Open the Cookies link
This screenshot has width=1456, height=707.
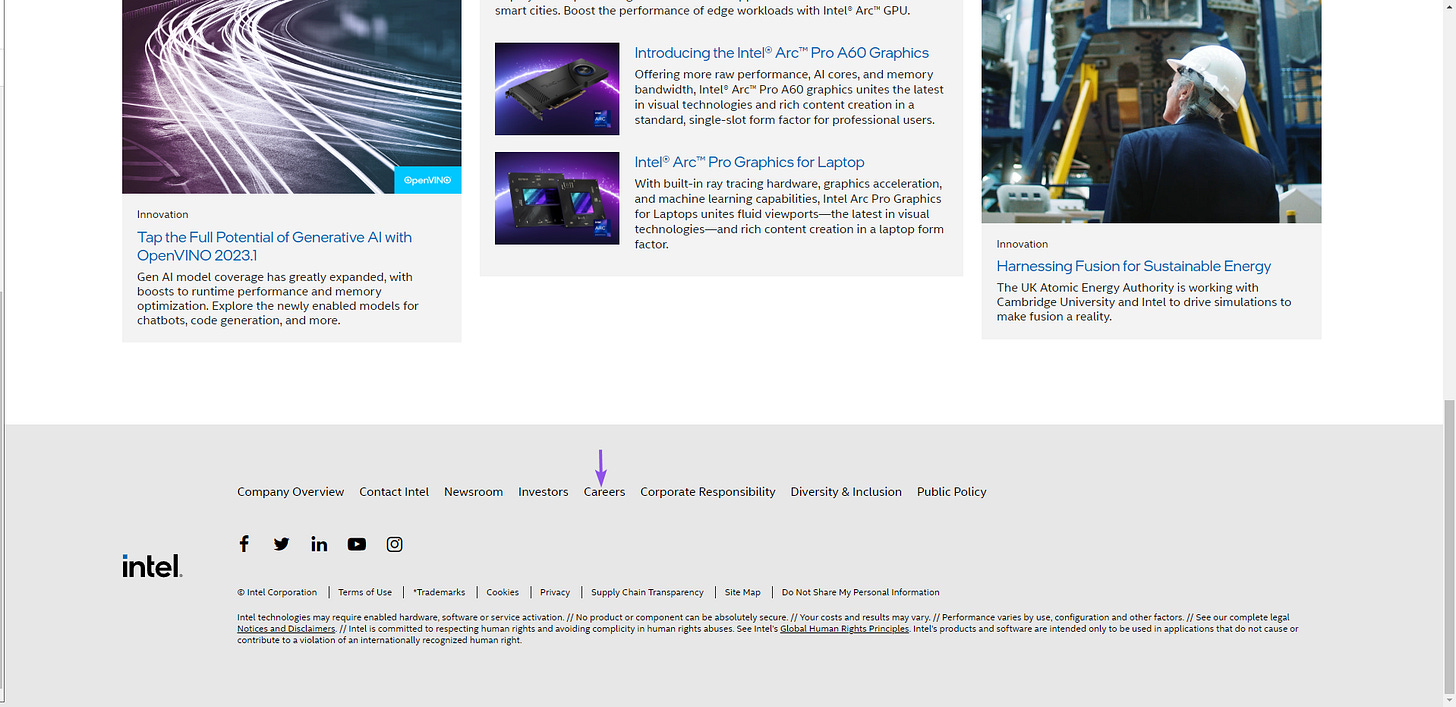tap(503, 592)
